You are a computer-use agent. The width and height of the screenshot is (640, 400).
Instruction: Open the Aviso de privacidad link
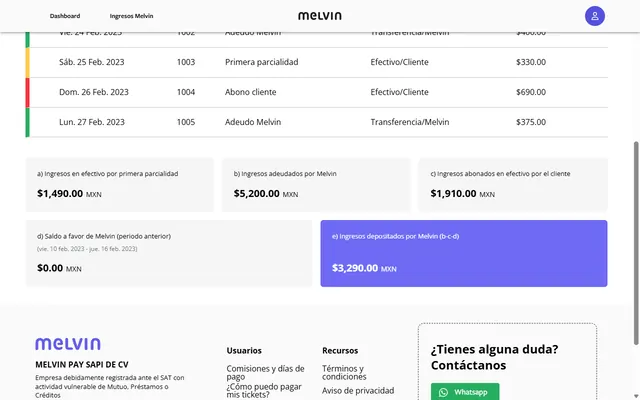[358, 391]
